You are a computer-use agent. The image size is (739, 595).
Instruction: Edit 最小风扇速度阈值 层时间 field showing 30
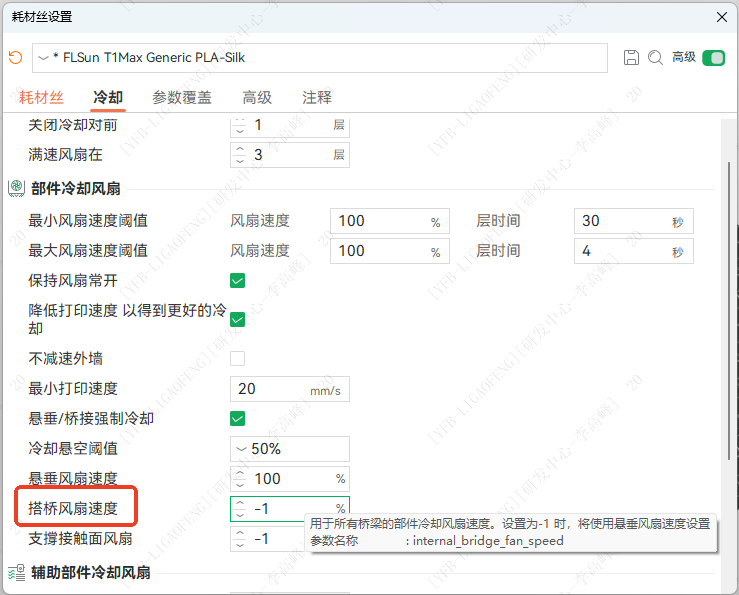(633, 221)
